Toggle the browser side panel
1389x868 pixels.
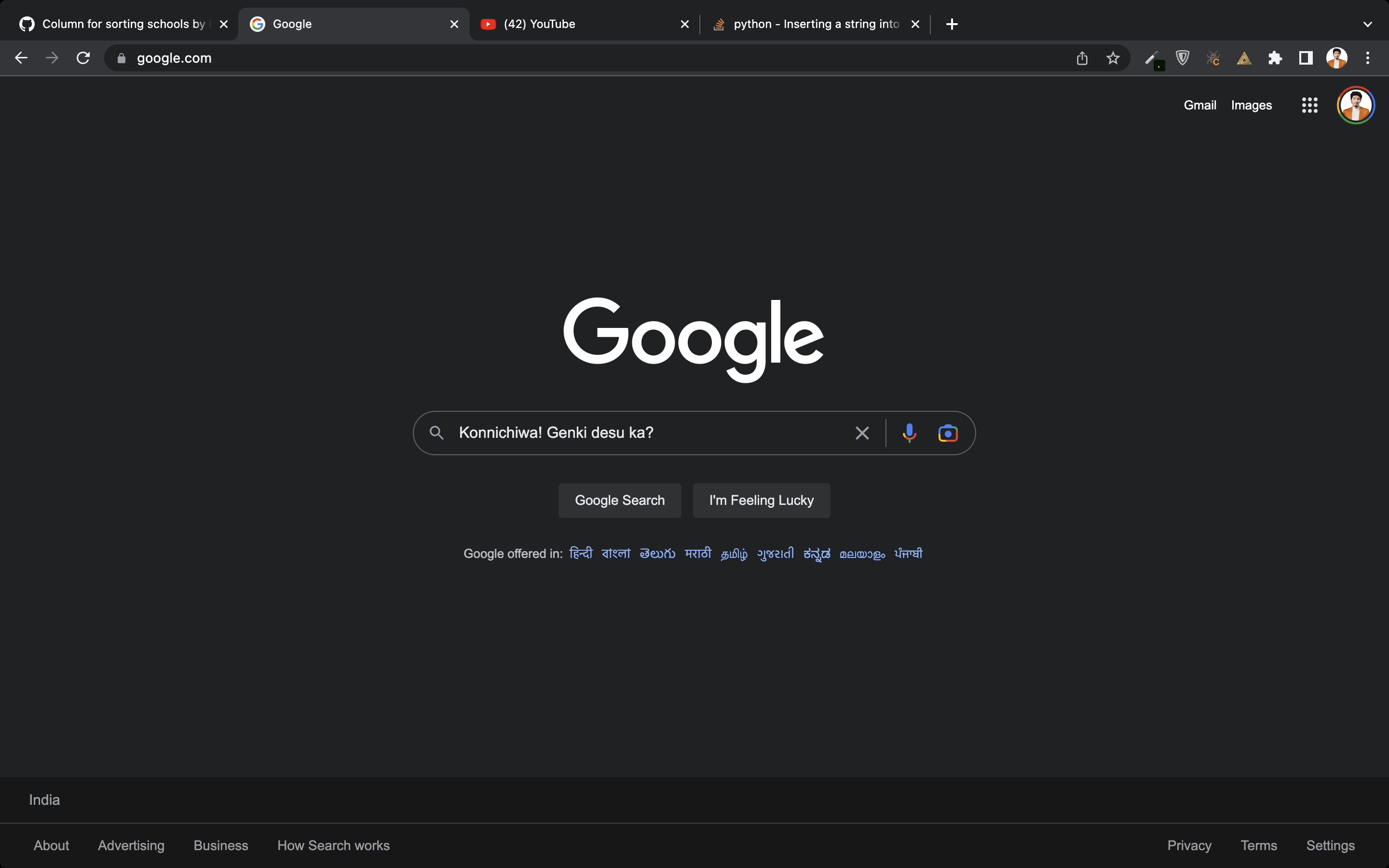point(1306,58)
